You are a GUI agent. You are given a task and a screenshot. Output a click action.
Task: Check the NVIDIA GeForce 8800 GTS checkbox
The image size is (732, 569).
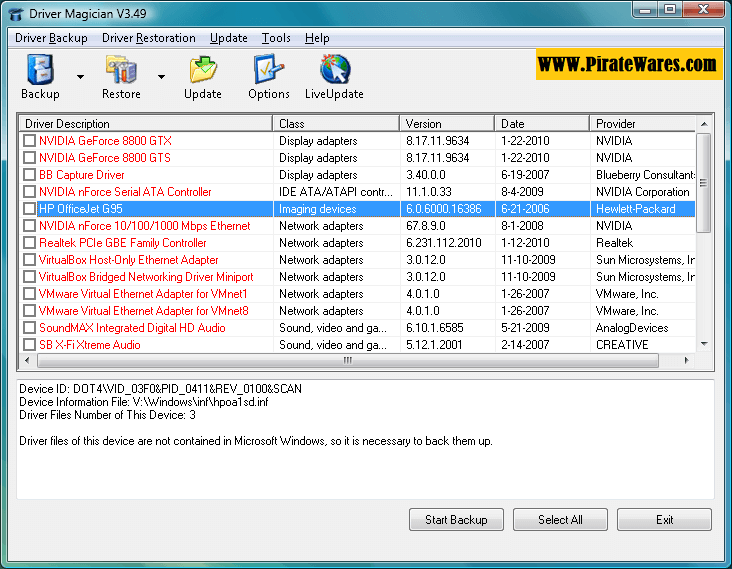[29, 158]
